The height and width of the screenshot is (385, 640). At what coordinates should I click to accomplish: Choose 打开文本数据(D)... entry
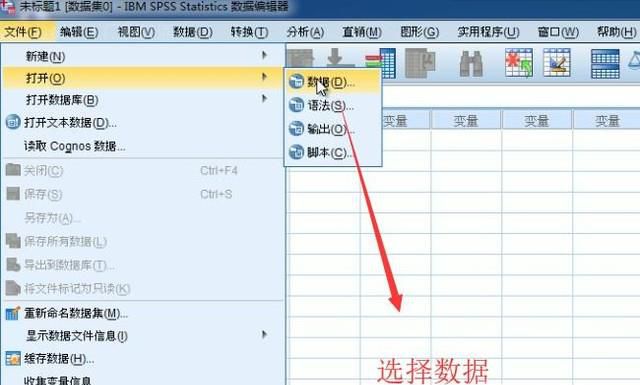pyautogui.click(x=143, y=122)
